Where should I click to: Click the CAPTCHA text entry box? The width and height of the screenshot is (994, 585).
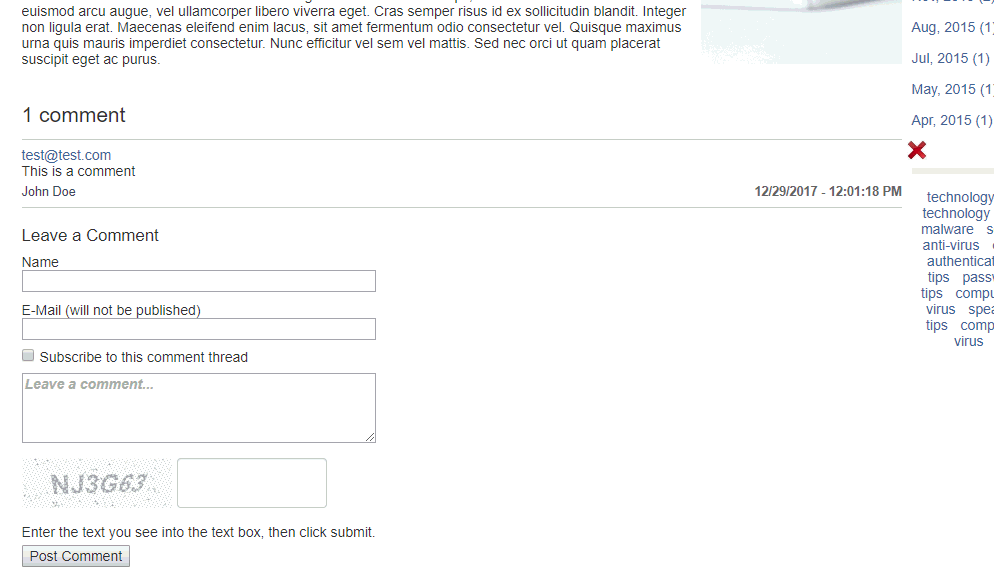click(x=252, y=483)
